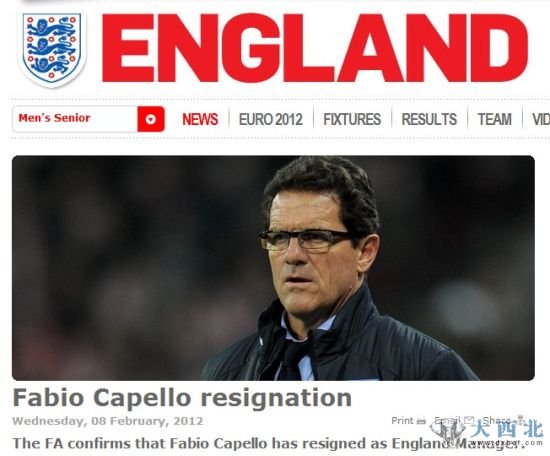Click the envelope icon next to Email
550x456 pixels.
tap(469, 420)
